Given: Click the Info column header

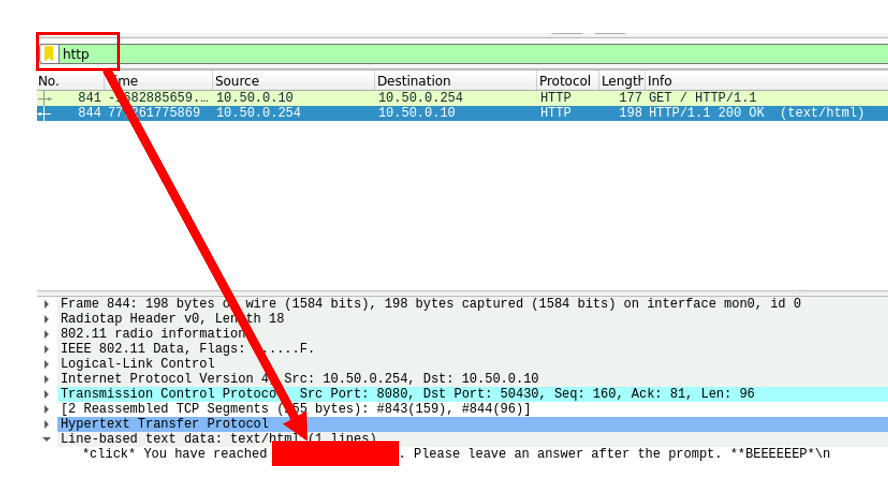Looking at the screenshot, I should pyautogui.click(x=760, y=81).
